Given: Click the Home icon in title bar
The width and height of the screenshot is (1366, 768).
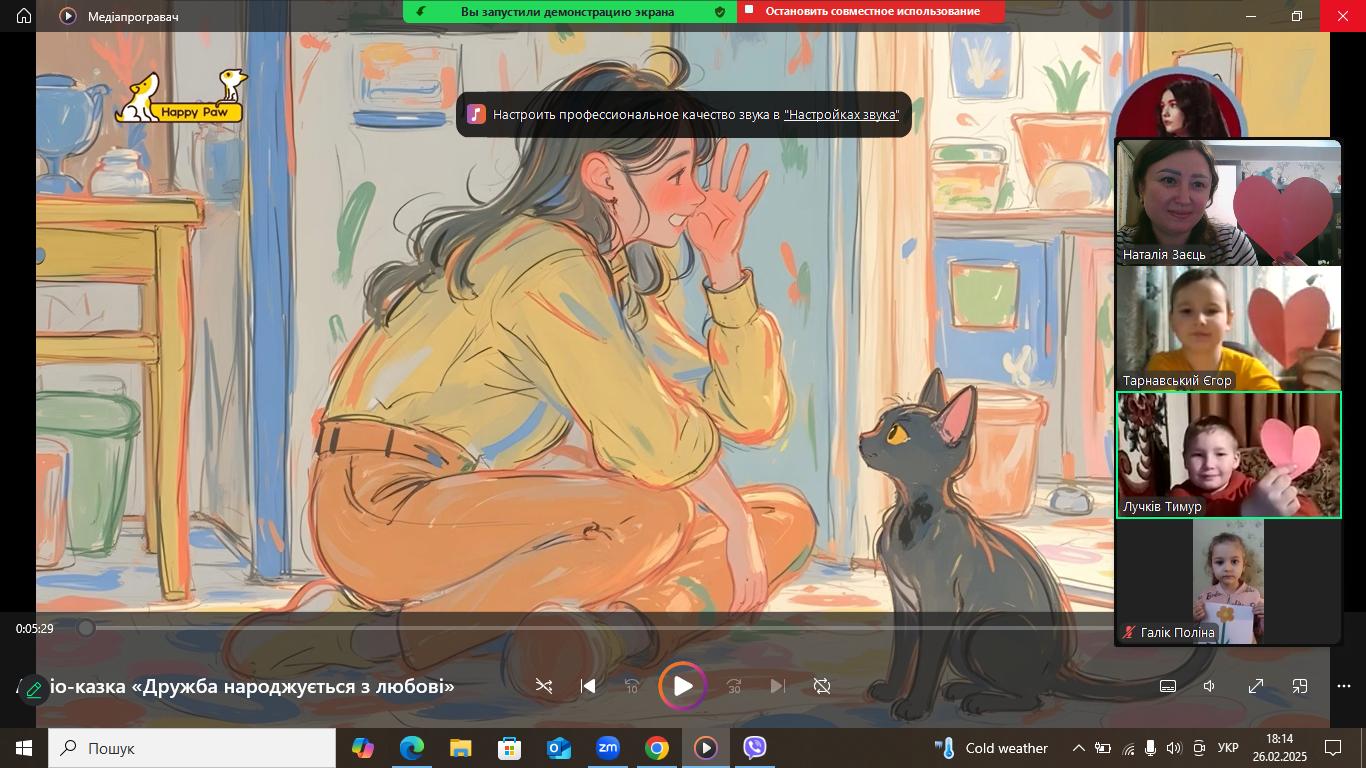Looking at the screenshot, I should coord(24,16).
